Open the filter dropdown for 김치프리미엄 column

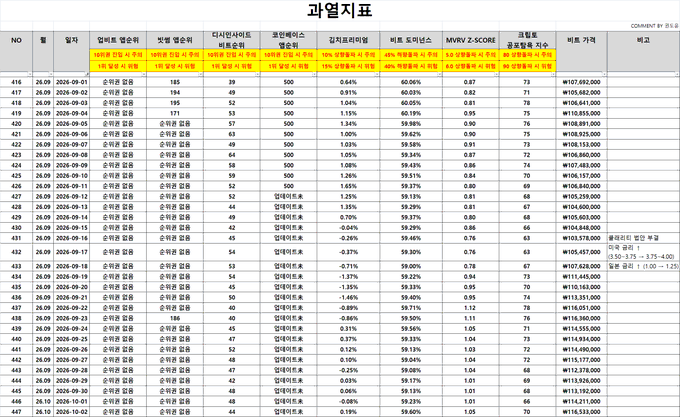pos(377,75)
